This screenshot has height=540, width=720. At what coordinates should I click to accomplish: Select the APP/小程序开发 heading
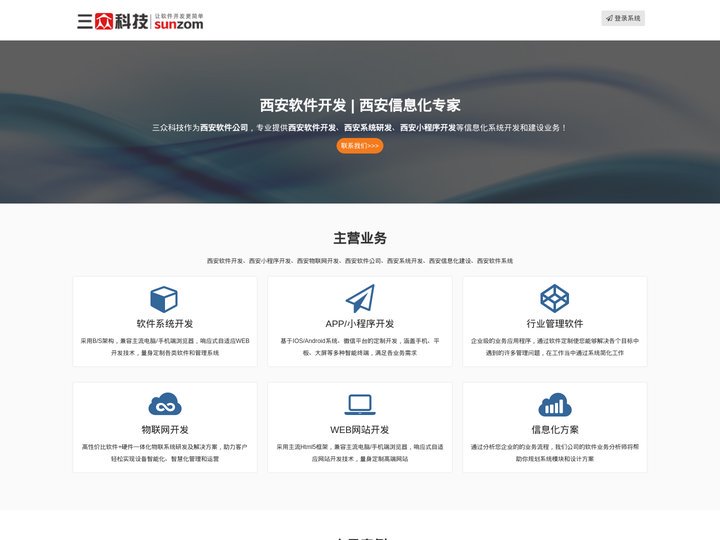coord(360,324)
